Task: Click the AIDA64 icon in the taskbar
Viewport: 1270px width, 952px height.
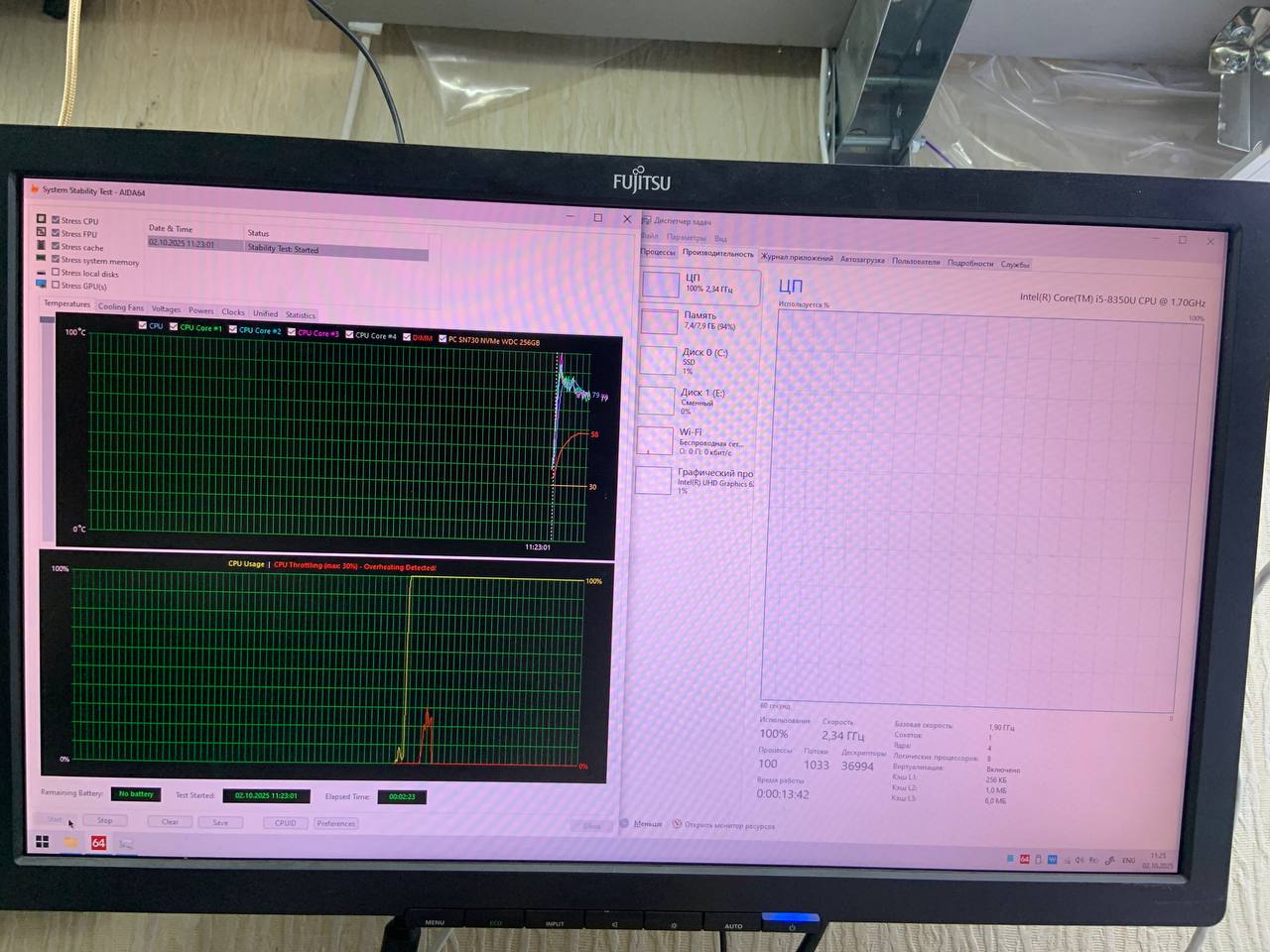Action: pyautogui.click(x=98, y=843)
